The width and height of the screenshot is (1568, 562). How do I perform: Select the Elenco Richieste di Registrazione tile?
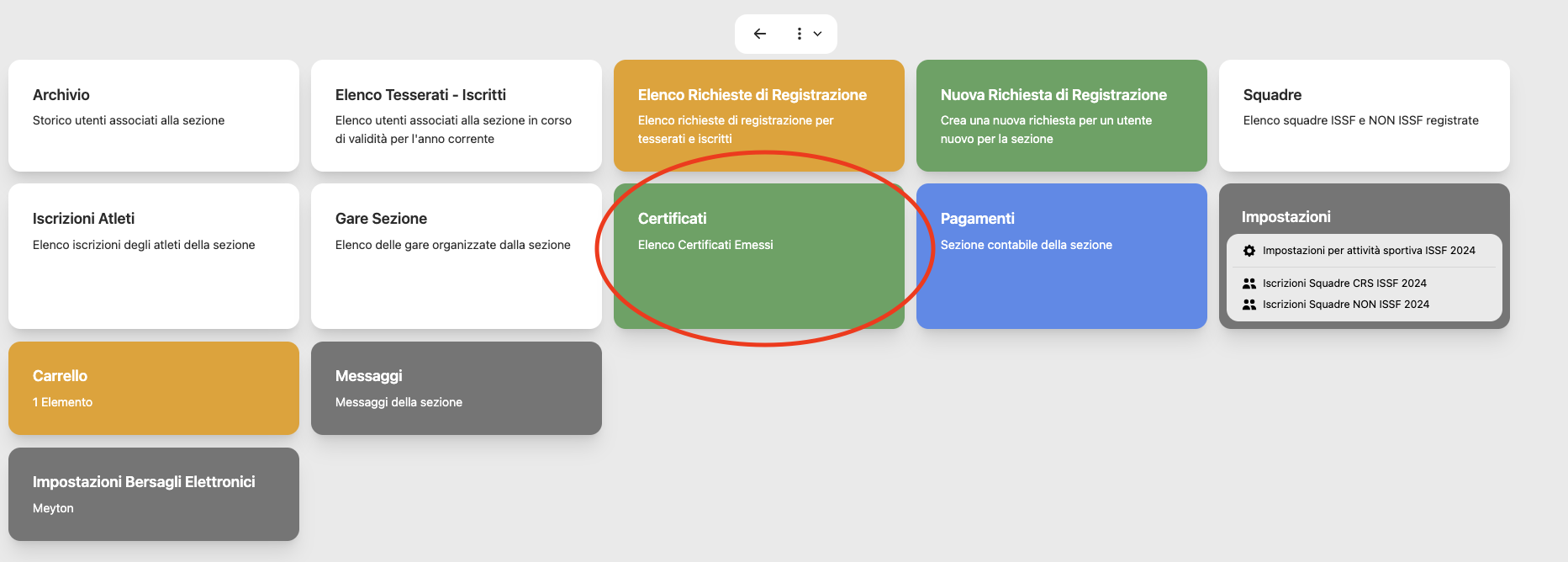pos(759,115)
